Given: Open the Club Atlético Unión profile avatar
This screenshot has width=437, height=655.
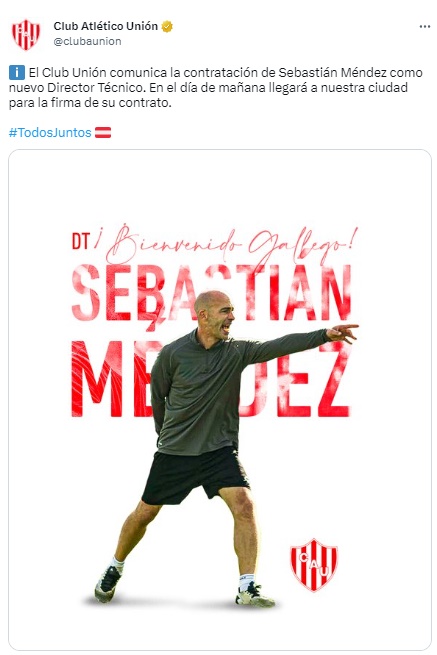Looking at the screenshot, I should click(x=26, y=34).
